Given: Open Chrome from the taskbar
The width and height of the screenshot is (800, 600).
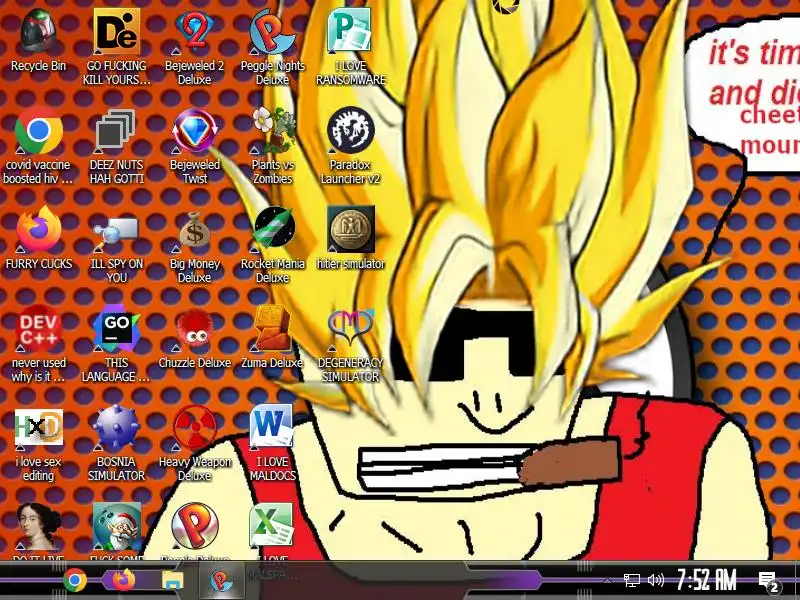Looking at the screenshot, I should (x=75, y=581).
